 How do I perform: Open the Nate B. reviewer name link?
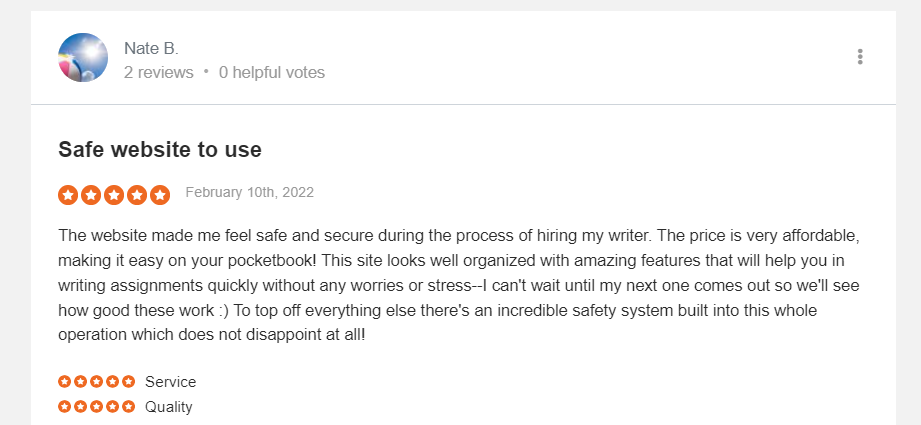151,48
